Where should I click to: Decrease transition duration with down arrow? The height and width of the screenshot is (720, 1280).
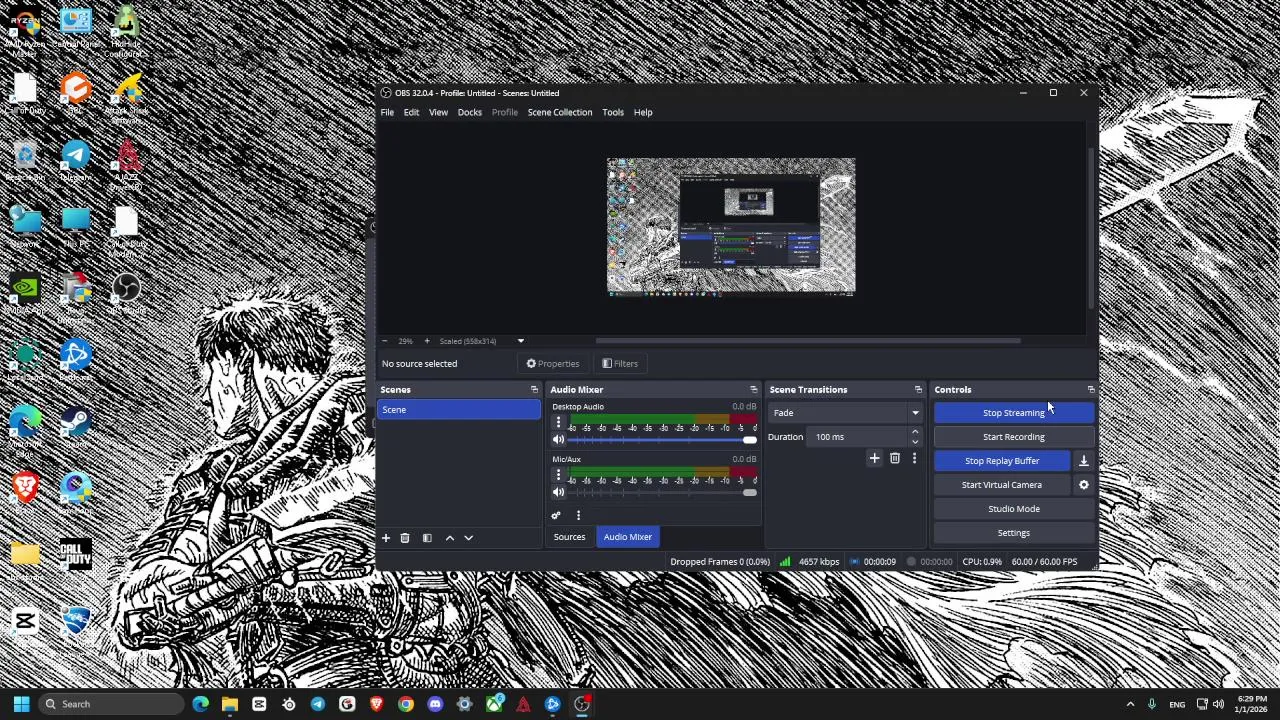coord(914,442)
